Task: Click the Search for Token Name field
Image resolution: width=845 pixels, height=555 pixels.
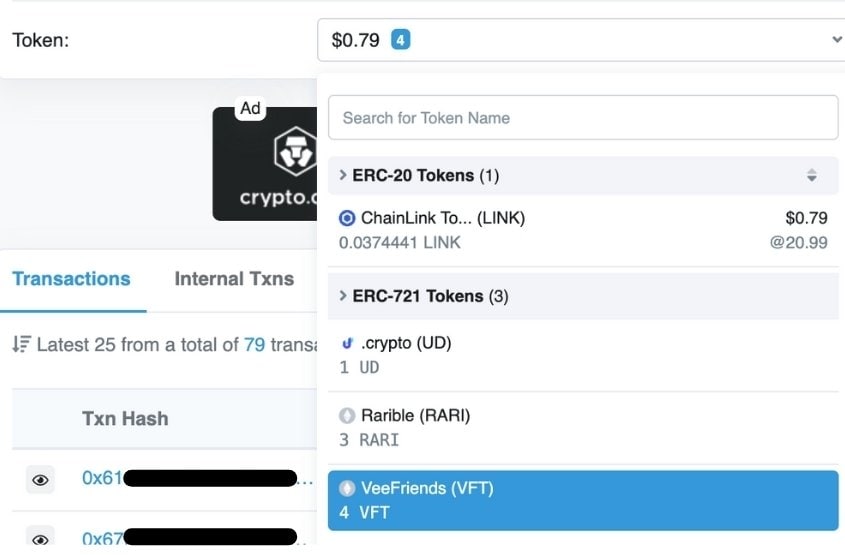Action: click(x=583, y=117)
